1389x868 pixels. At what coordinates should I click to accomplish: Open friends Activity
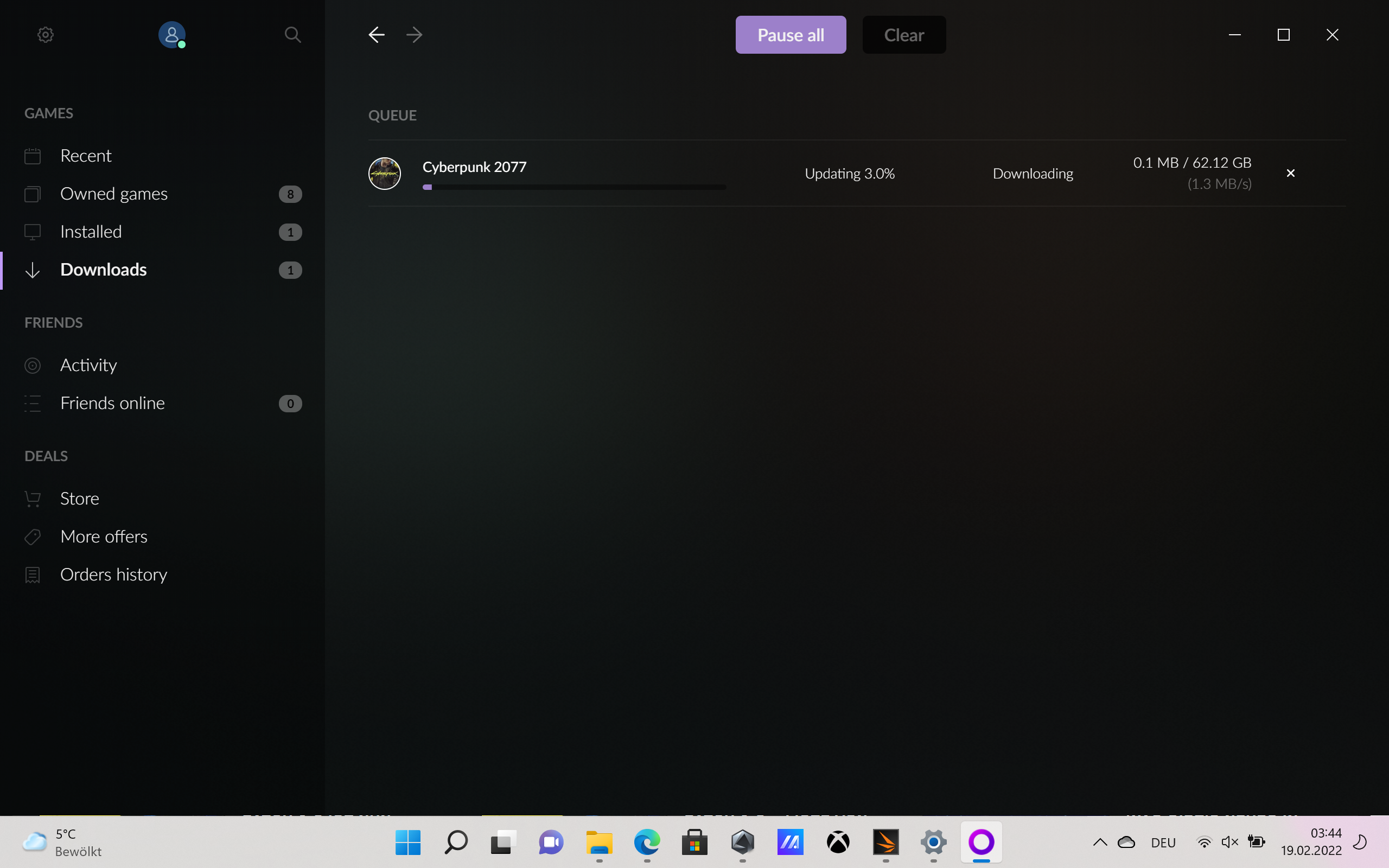162,365
